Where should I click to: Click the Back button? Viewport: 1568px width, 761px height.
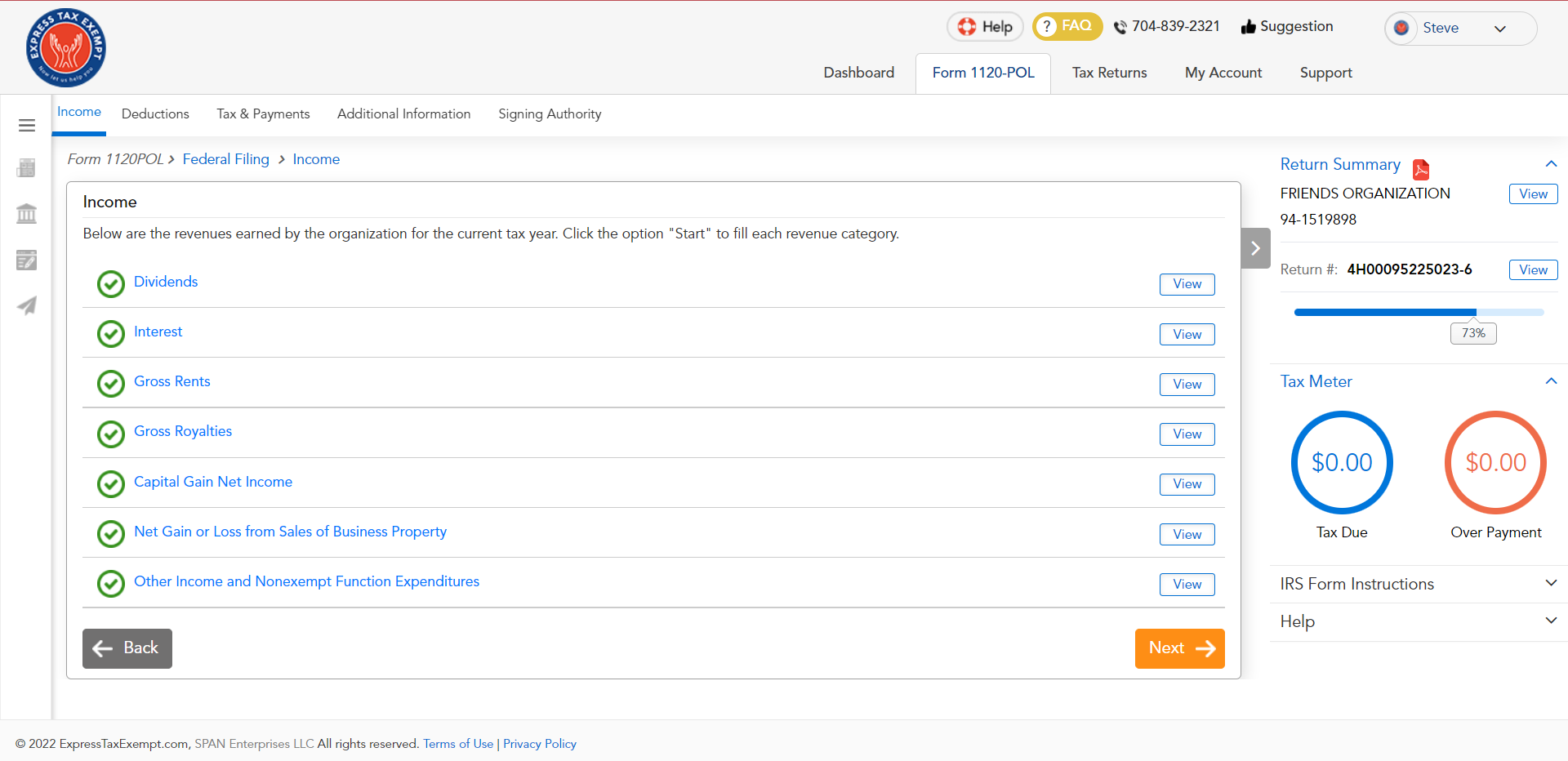click(x=127, y=648)
